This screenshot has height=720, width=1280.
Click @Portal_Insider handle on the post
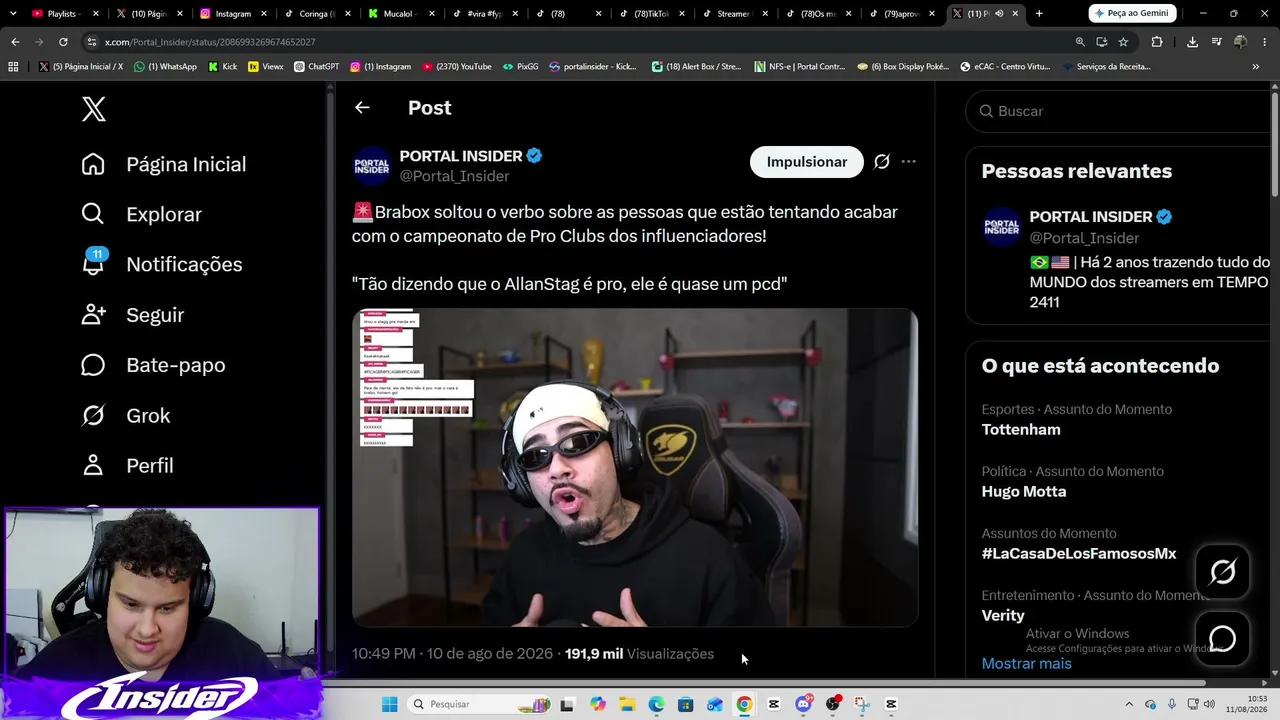click(455, 176)
